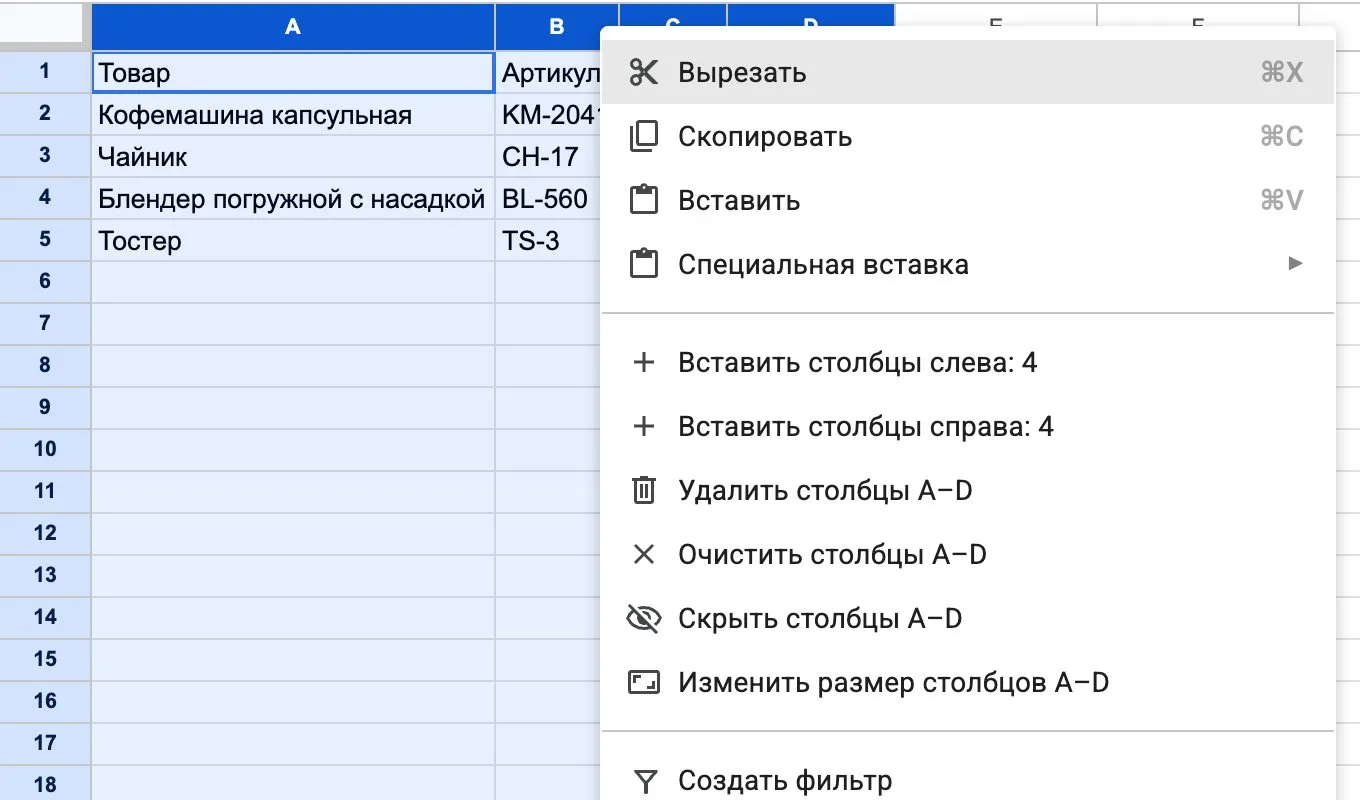The image size is (1360, 800).
Task: Select cell containing Тостер
Action: pos(293,240)
